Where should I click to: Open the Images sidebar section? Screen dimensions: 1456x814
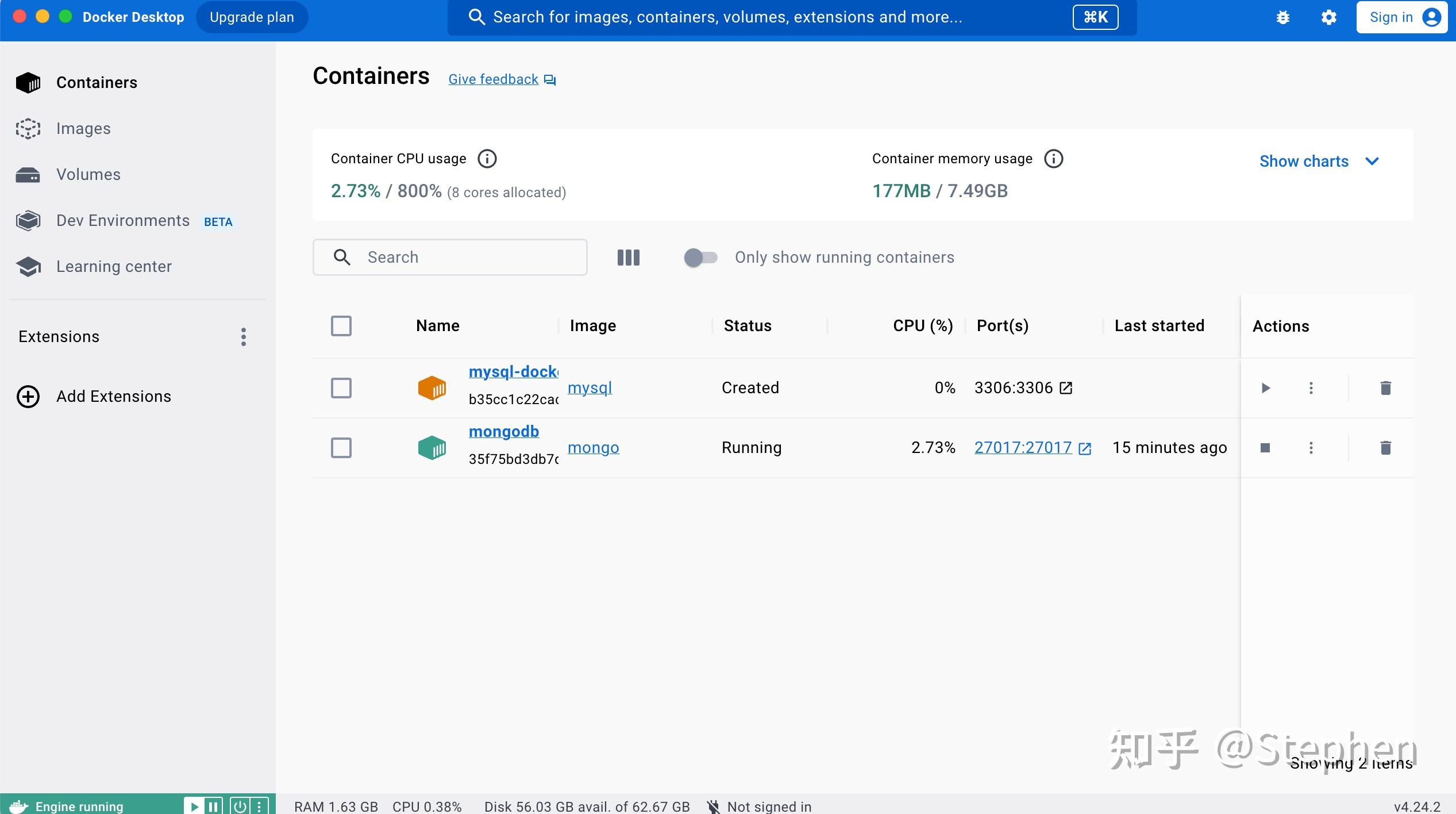pyautogui.click(x=138, y=128)
